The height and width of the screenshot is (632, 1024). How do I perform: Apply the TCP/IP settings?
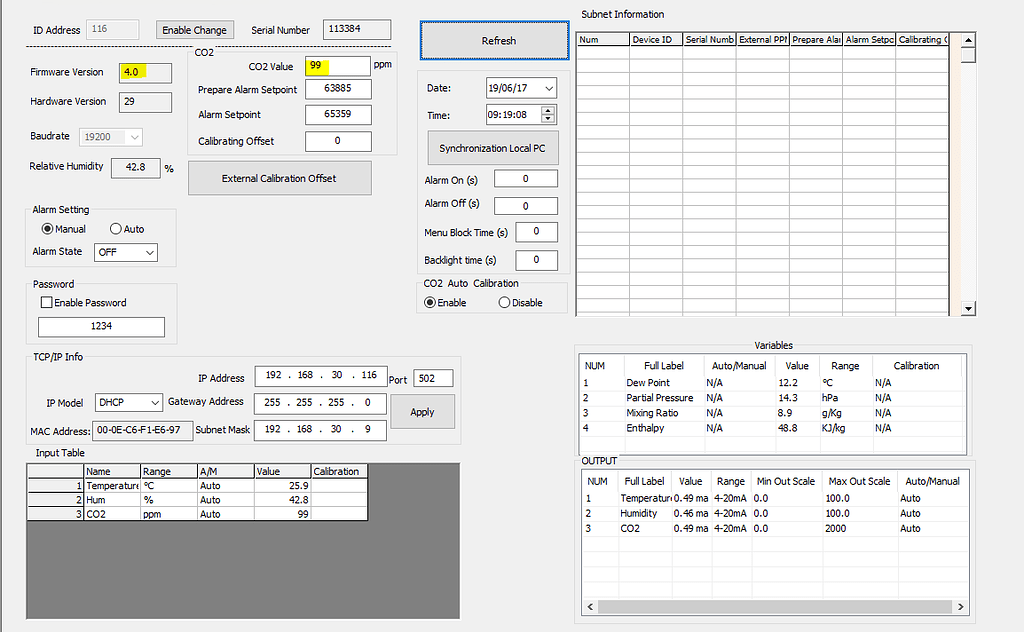(422, 411)
